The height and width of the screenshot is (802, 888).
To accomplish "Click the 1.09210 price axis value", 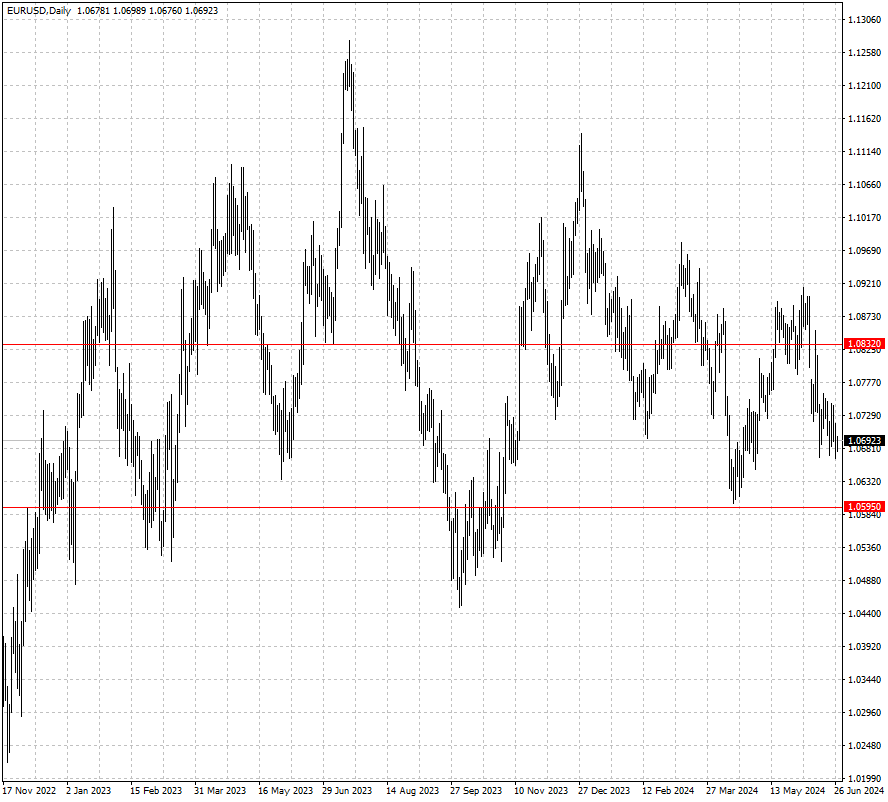I will (x=864, y=283).
